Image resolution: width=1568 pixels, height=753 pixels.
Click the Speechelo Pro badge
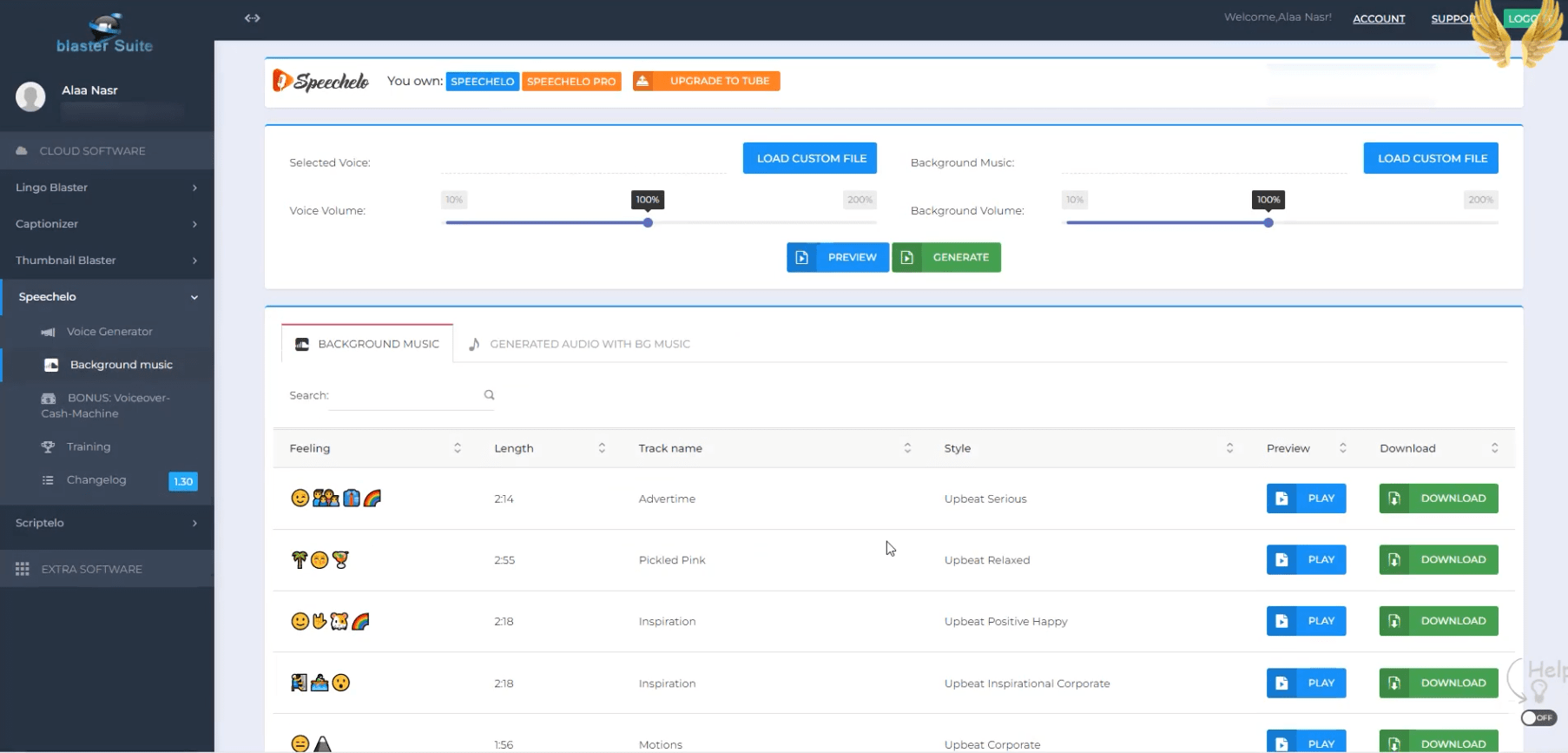point(571,82)
